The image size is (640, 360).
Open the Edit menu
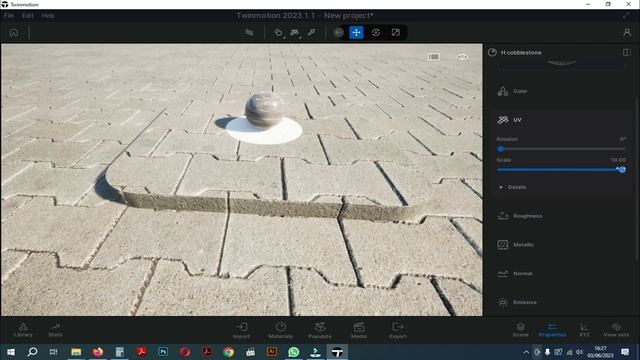pyautogui.click(x=28, y=16)
